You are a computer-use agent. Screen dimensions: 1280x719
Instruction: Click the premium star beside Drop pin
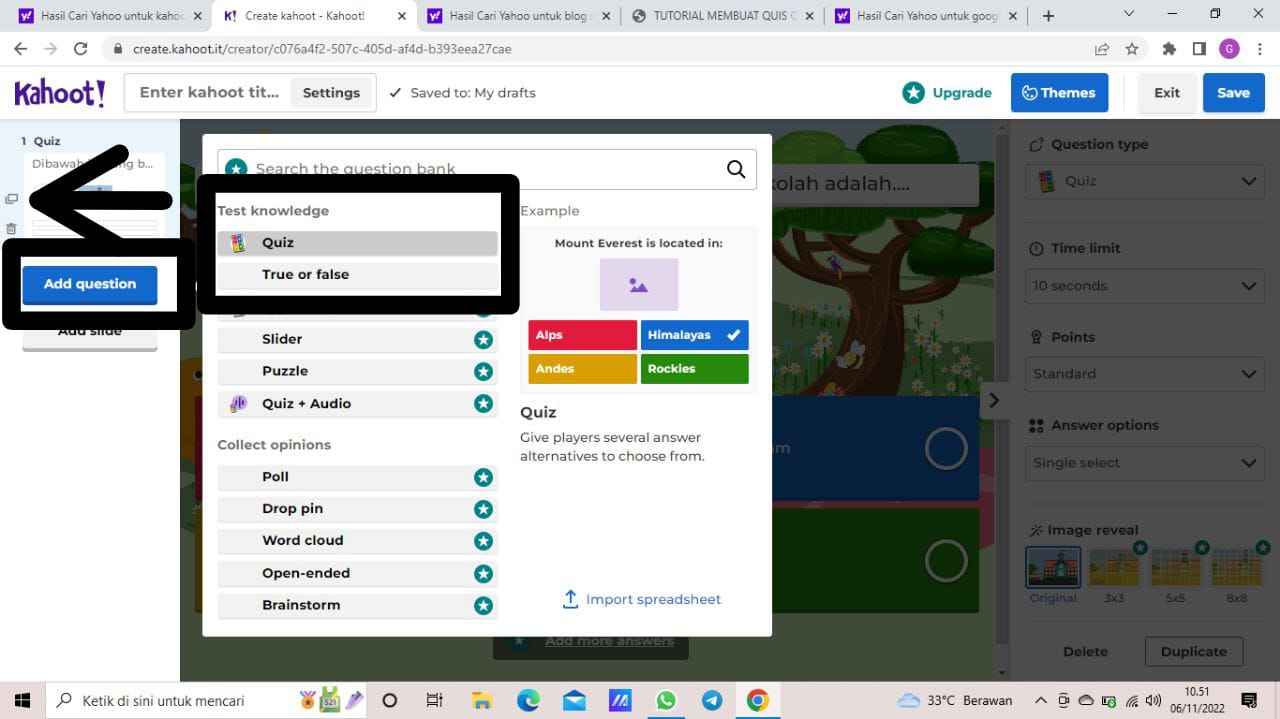[x=484, y=509]
